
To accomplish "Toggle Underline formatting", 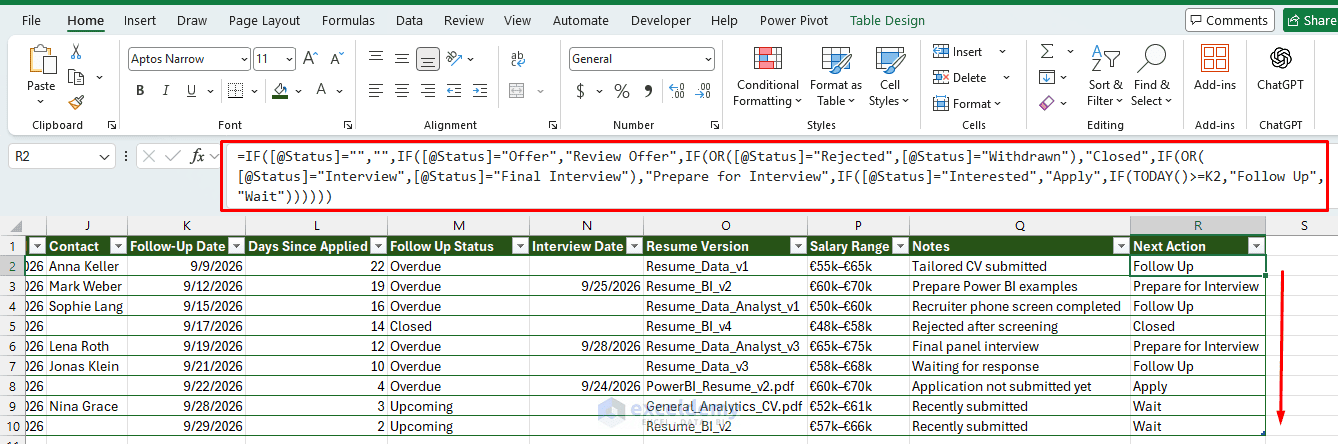I will point(190,91).
